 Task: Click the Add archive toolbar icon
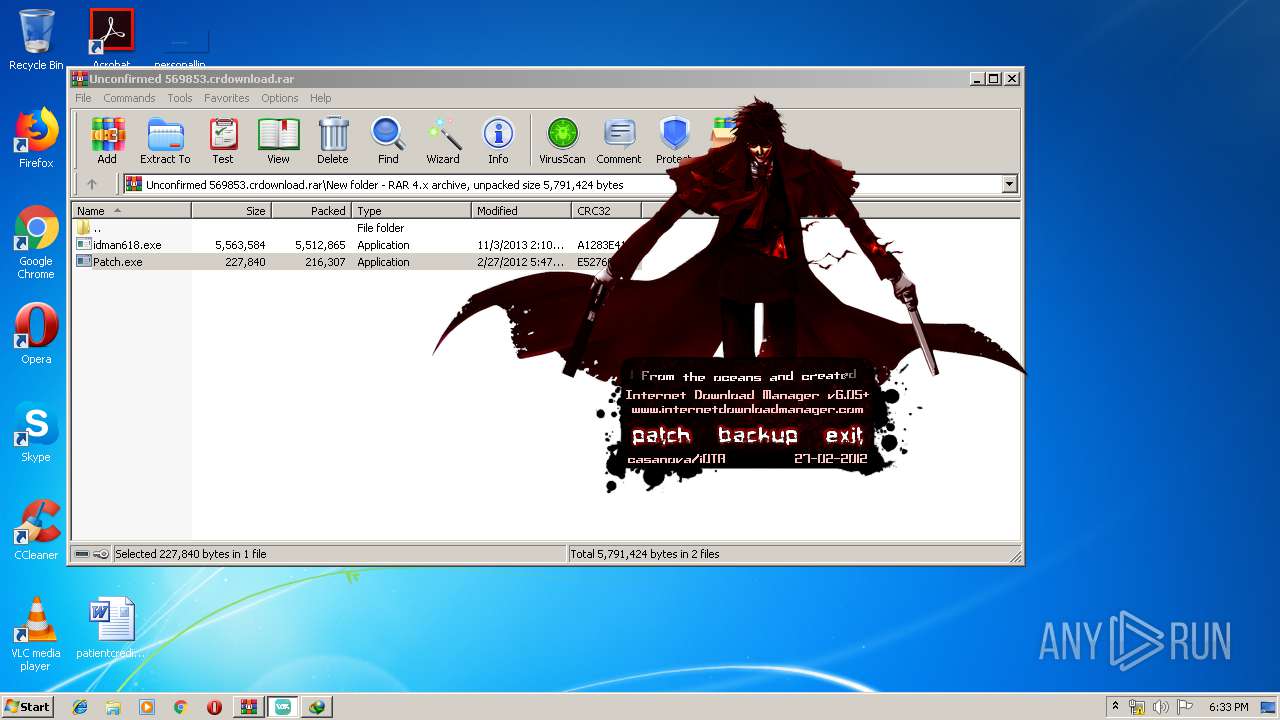coord(107,141)
